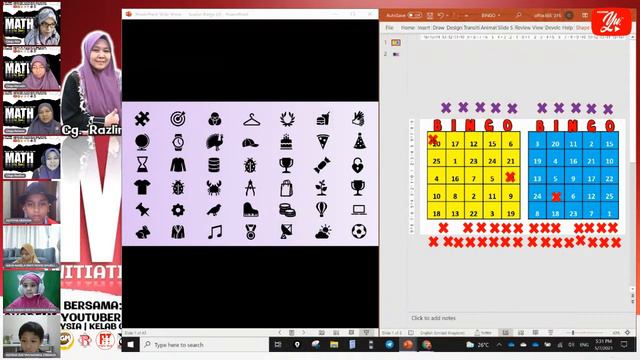Click the Windows Start button
640x360 pixels.
coord(131,345)
